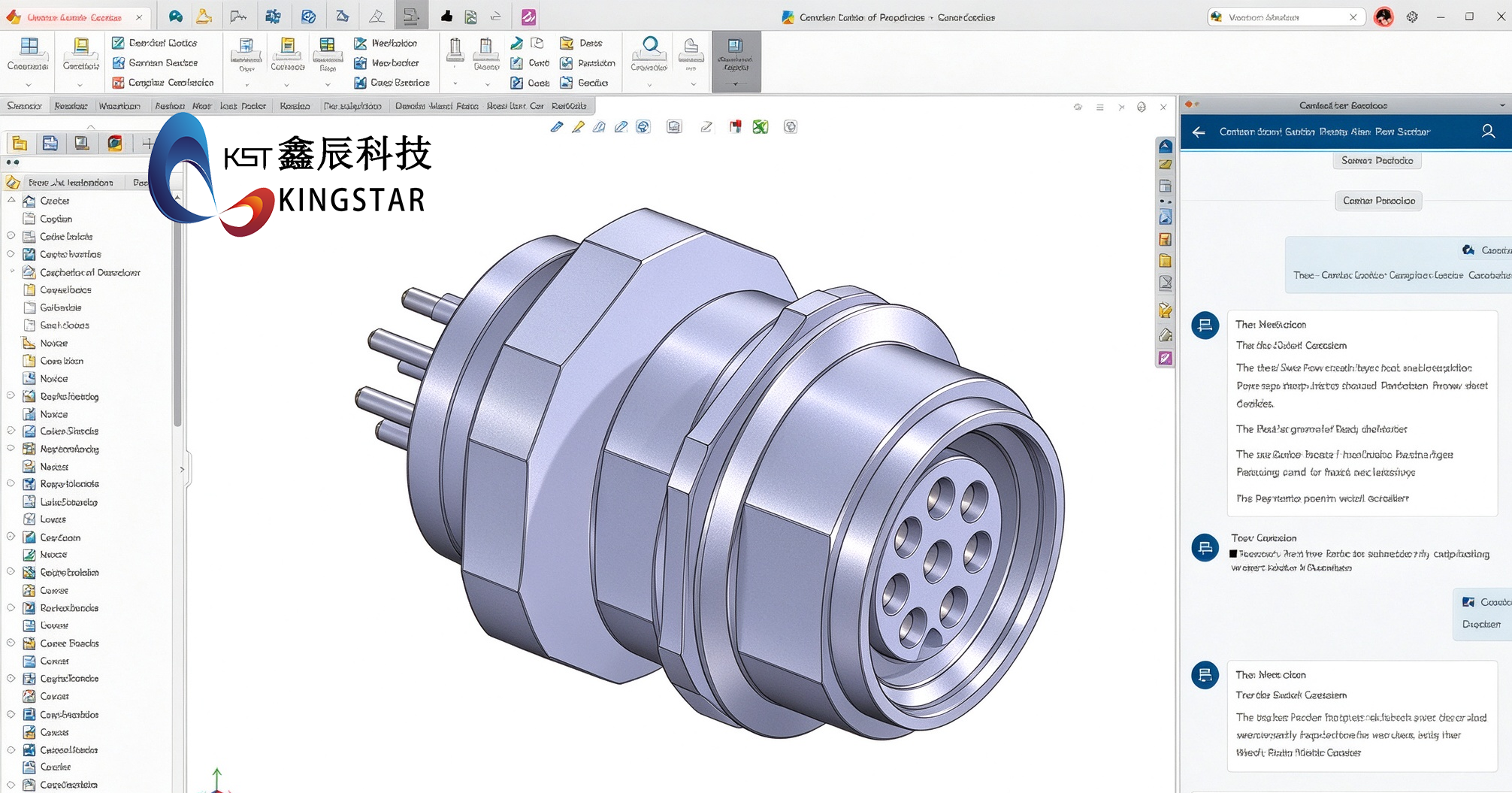The width and height of the screenshot is (1512, 793).
Task: Open the settings gear in the title bar
Action: pos(1412,17)
